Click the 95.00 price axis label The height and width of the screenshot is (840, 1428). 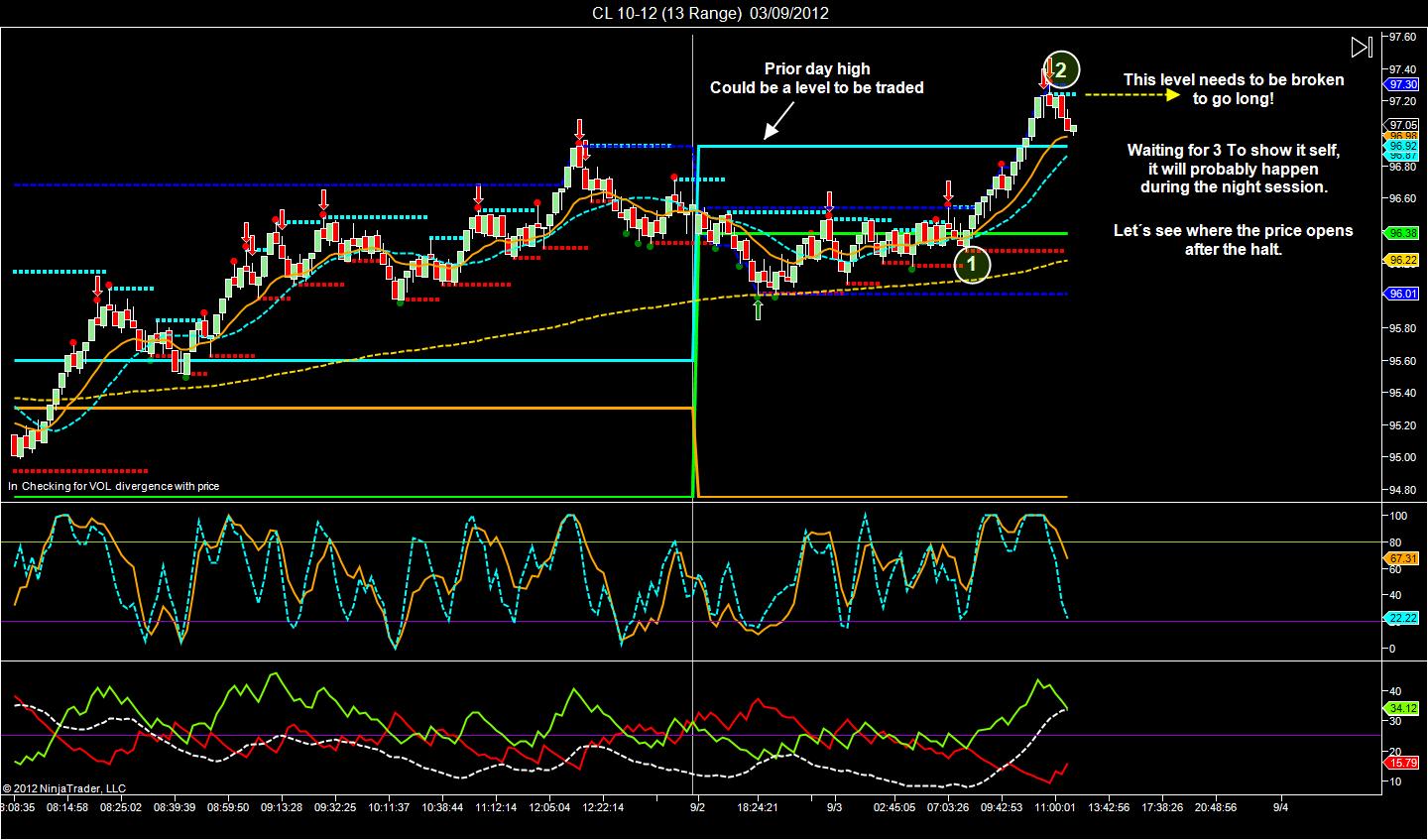coord(1403,457)
